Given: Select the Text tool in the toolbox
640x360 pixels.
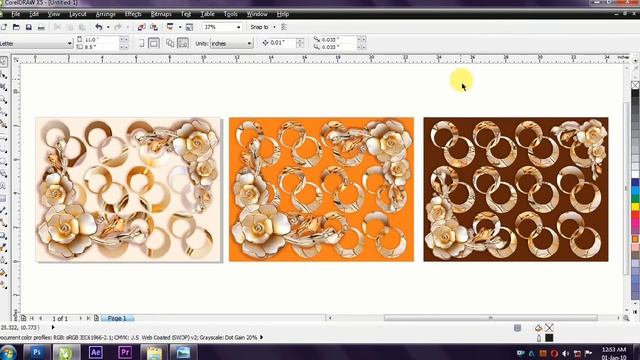Looking at the screenshot, I should [x=3, y=186].
